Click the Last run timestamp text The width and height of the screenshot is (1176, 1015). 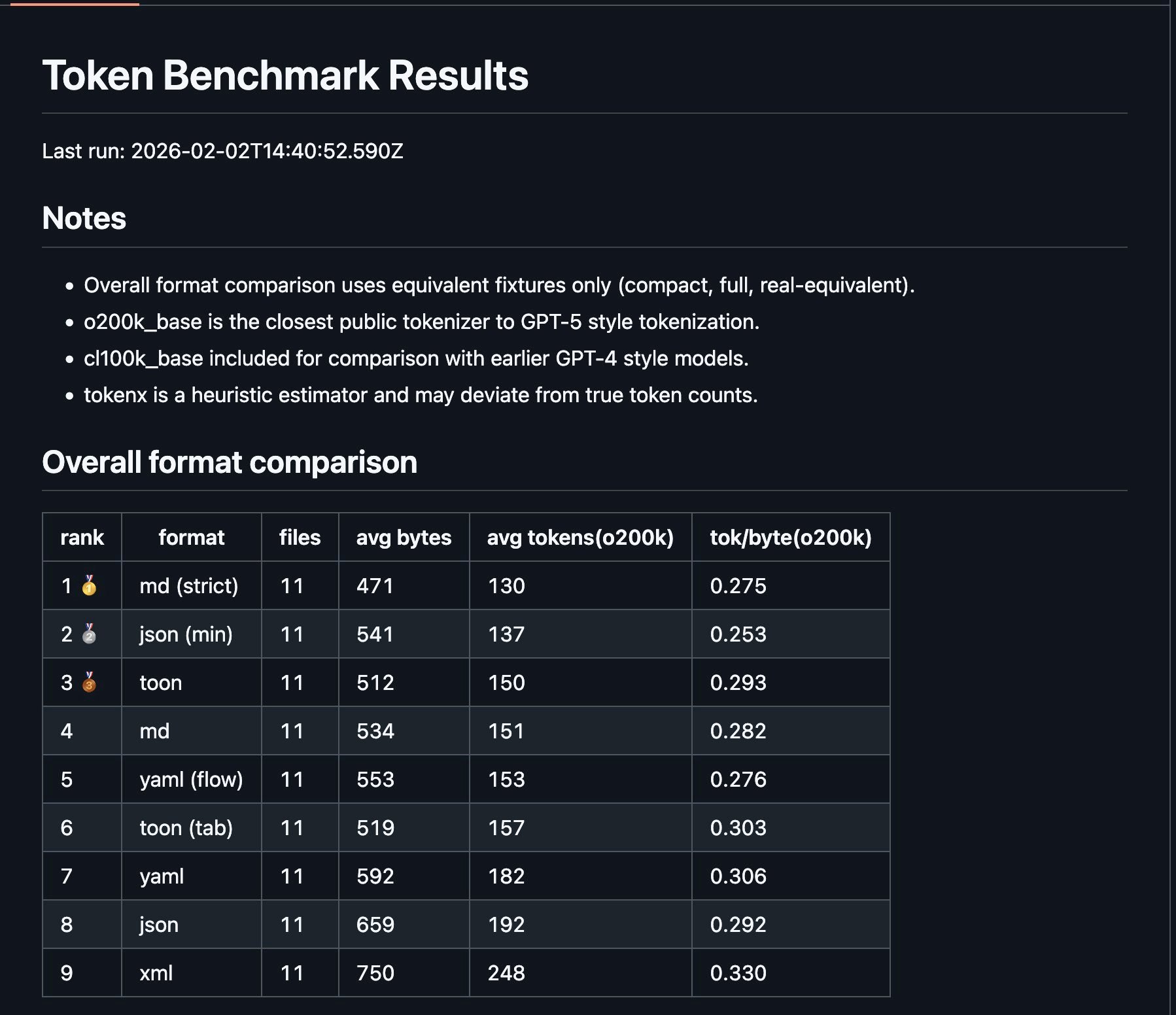[x=222, y=151]
